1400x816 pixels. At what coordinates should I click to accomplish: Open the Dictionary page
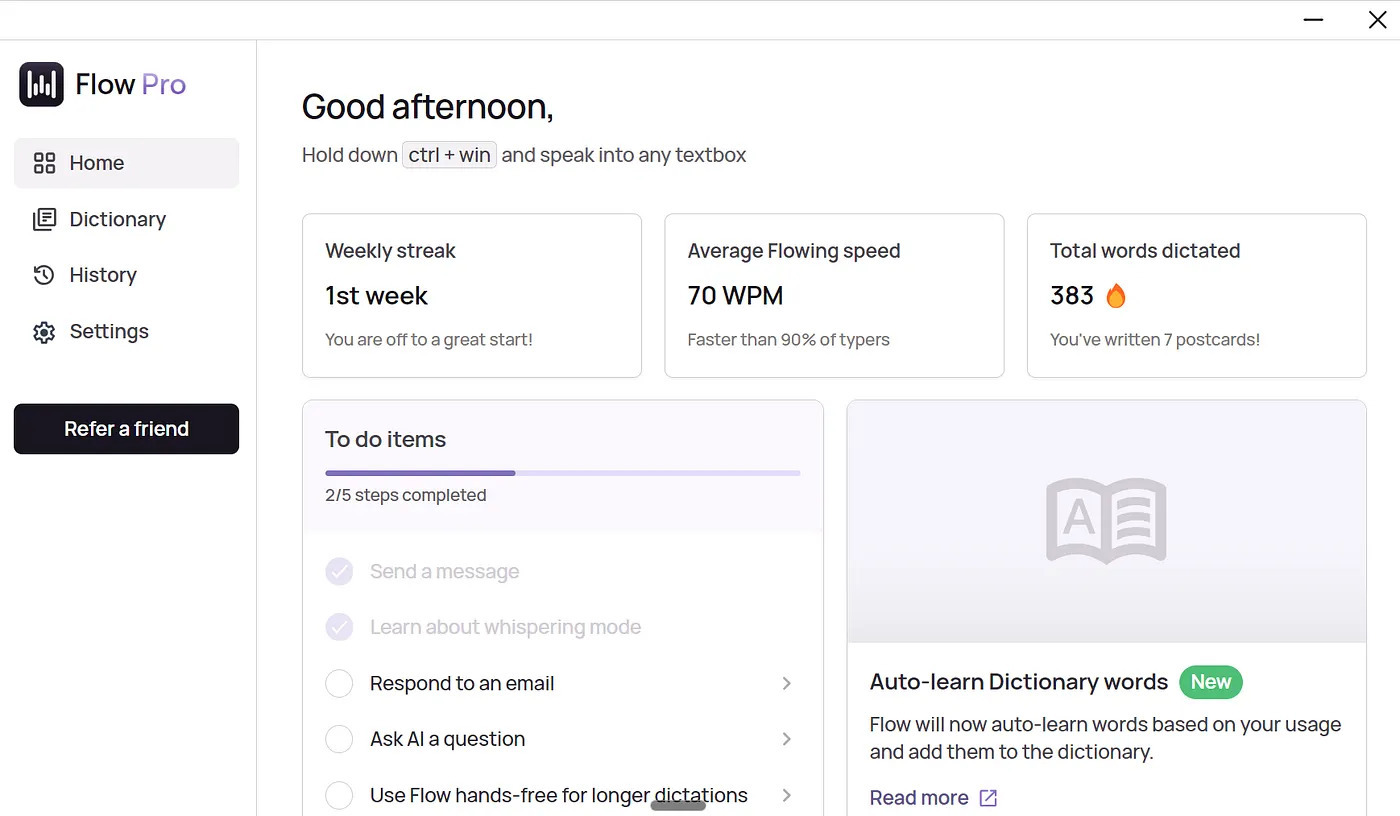[x=126, y=219]
